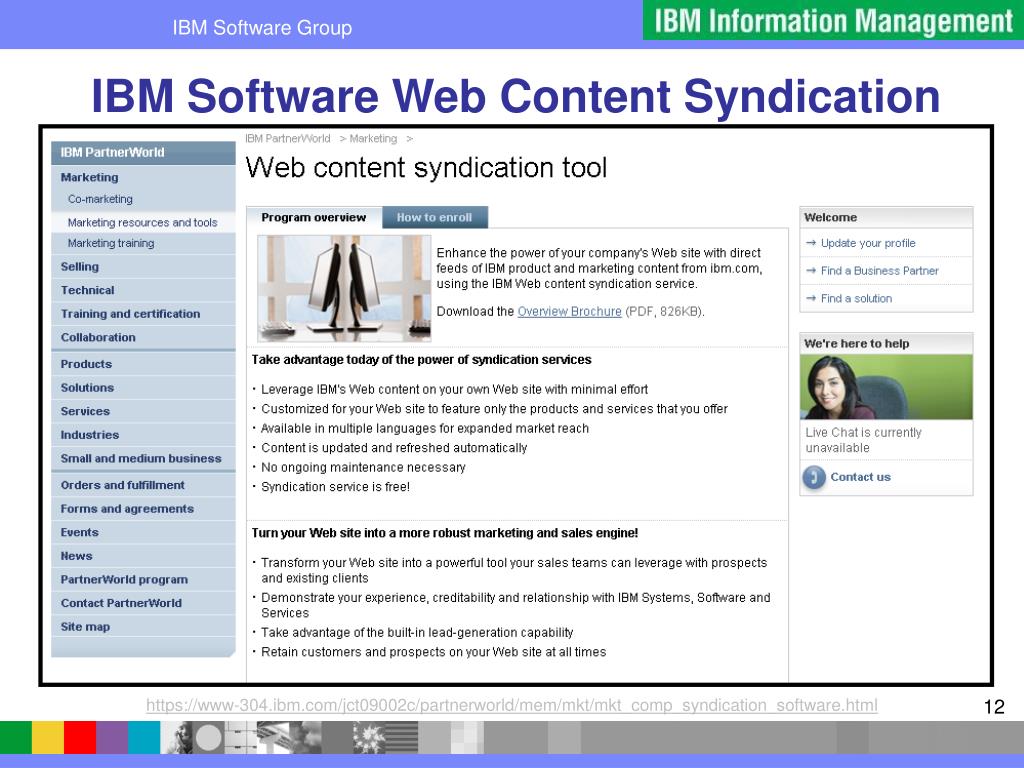Click the IBM Information Management banner

(x=833, y=20)
